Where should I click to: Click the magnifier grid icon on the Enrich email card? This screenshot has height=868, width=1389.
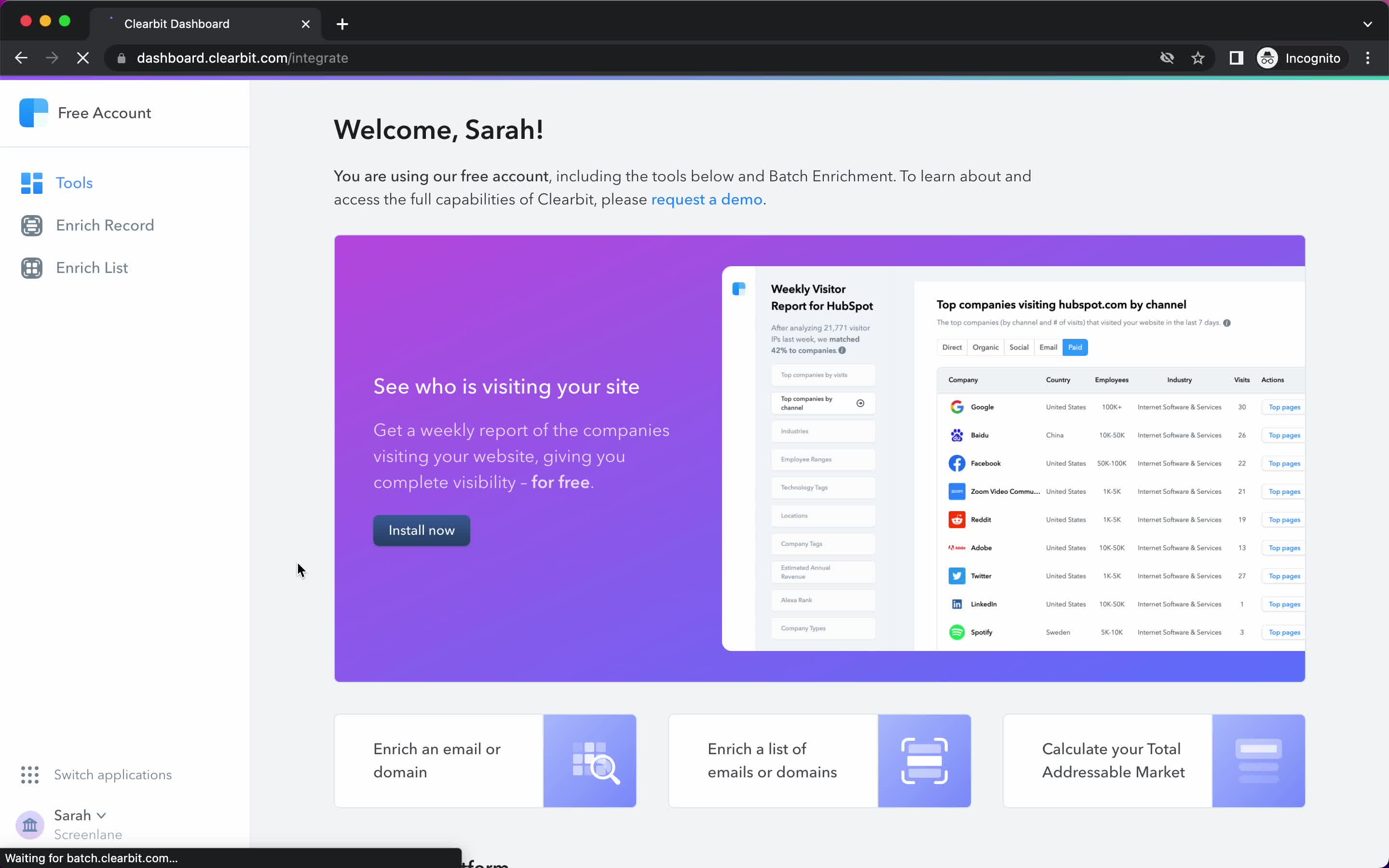596,762
